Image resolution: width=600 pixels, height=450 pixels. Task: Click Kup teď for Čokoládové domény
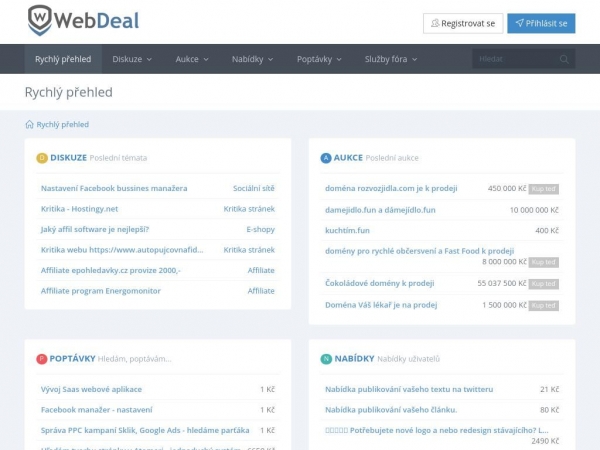544,284
